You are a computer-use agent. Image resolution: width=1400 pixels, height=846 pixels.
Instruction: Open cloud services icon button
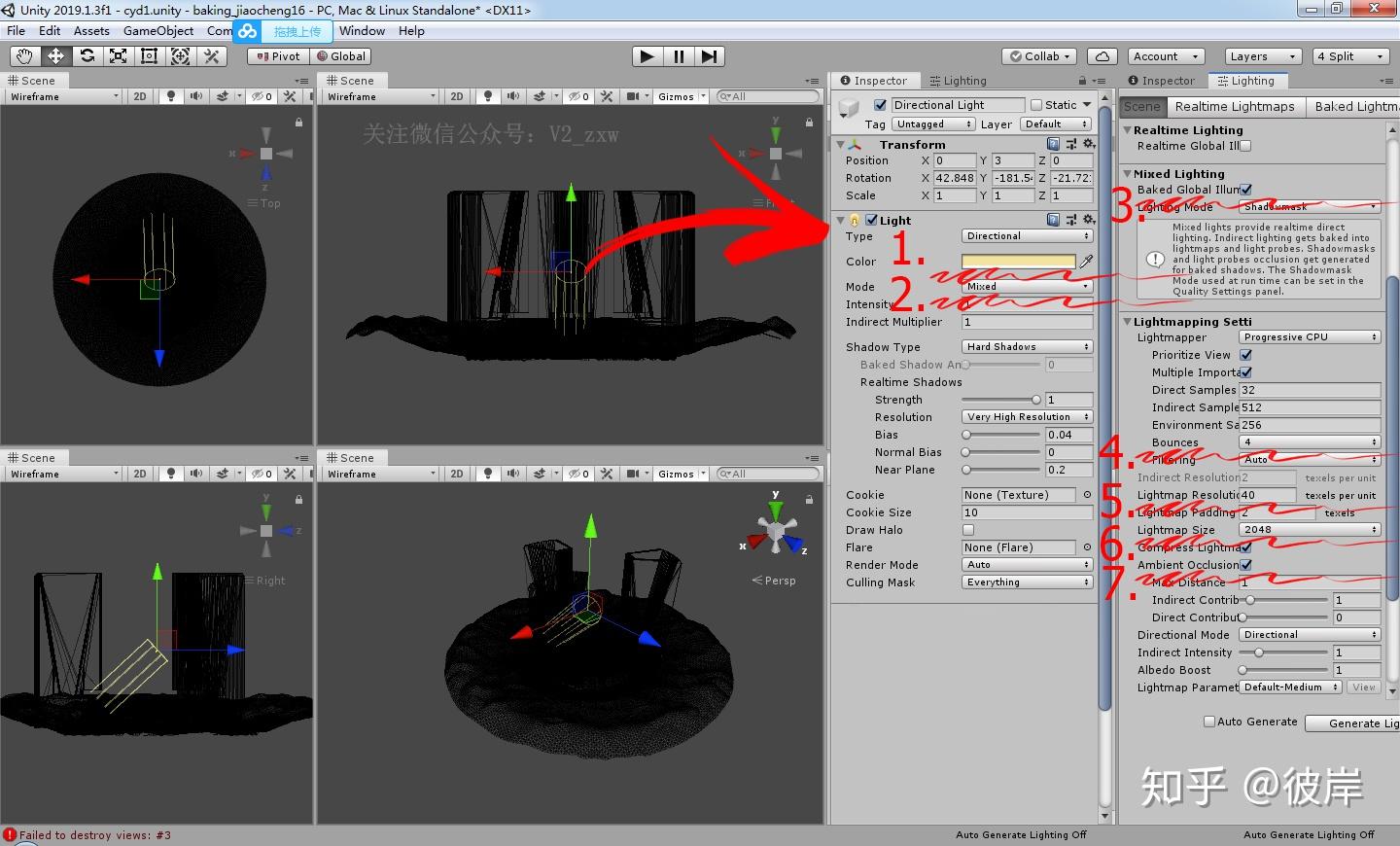pyautogui.click(x=1102, y=56)
